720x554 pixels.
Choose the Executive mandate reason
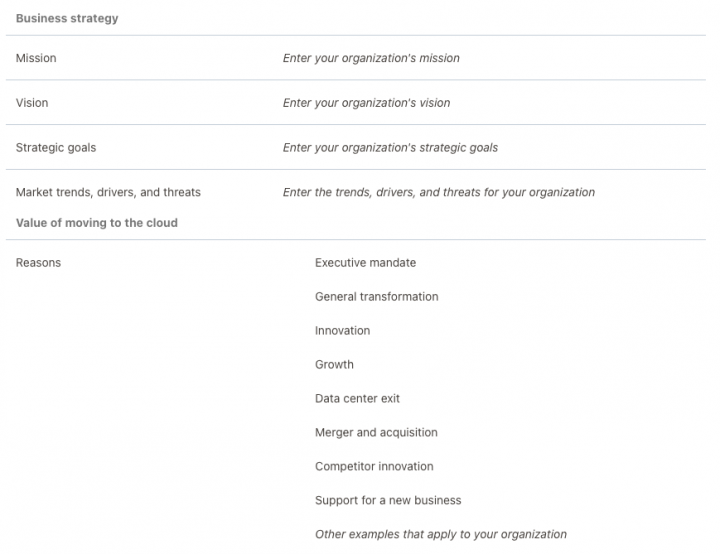pos(366,263)
